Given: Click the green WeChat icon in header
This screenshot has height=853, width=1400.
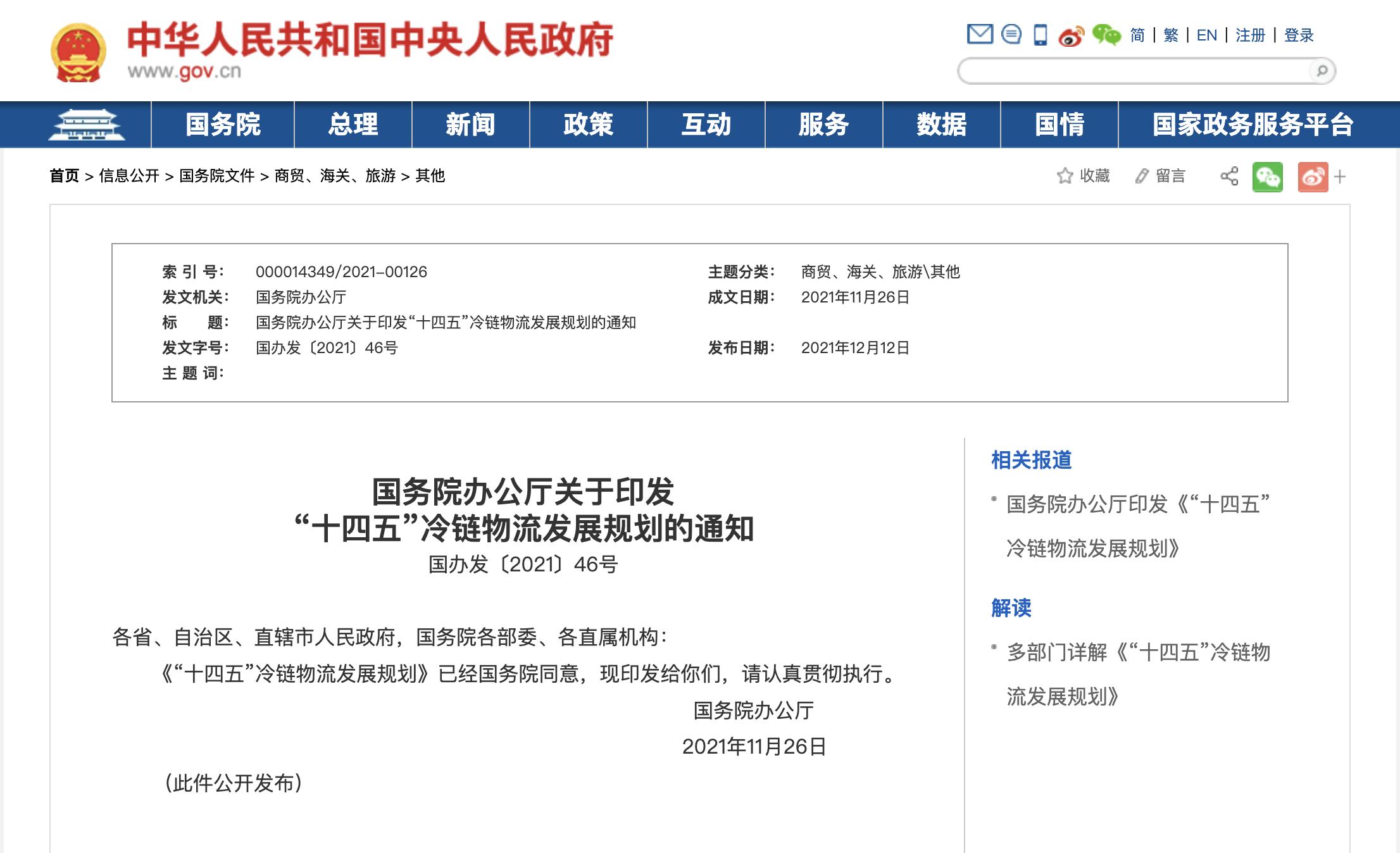Looking at the screenshot, I should coord(1106,35).
